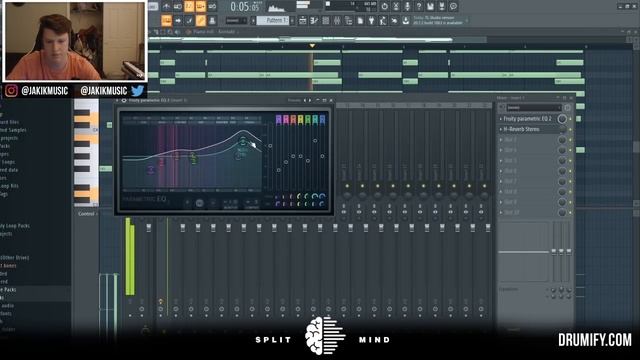Click the mixer panel icon right of input dropdown
Screen dimensions: 640x360
pyautogui.click(x=567, y=107)
